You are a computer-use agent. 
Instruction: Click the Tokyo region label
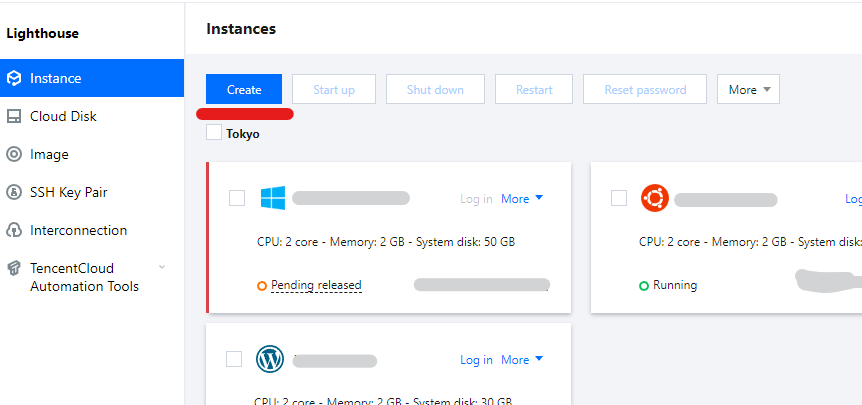click(242, 134)
